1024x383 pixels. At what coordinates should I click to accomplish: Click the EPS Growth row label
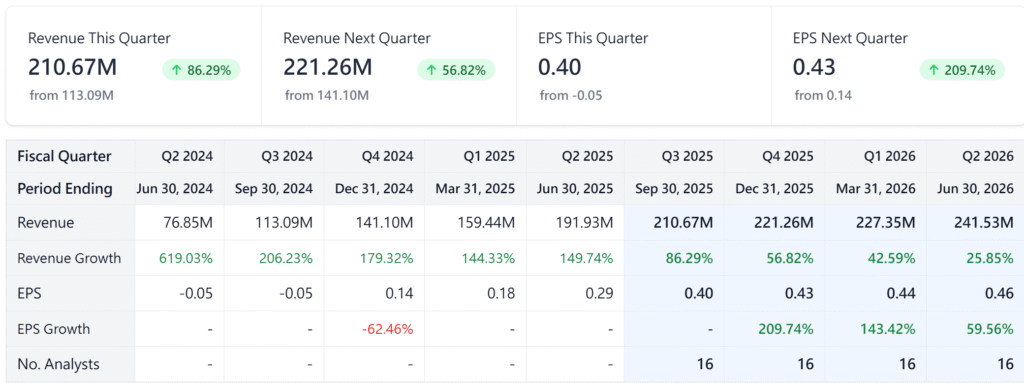54,329
